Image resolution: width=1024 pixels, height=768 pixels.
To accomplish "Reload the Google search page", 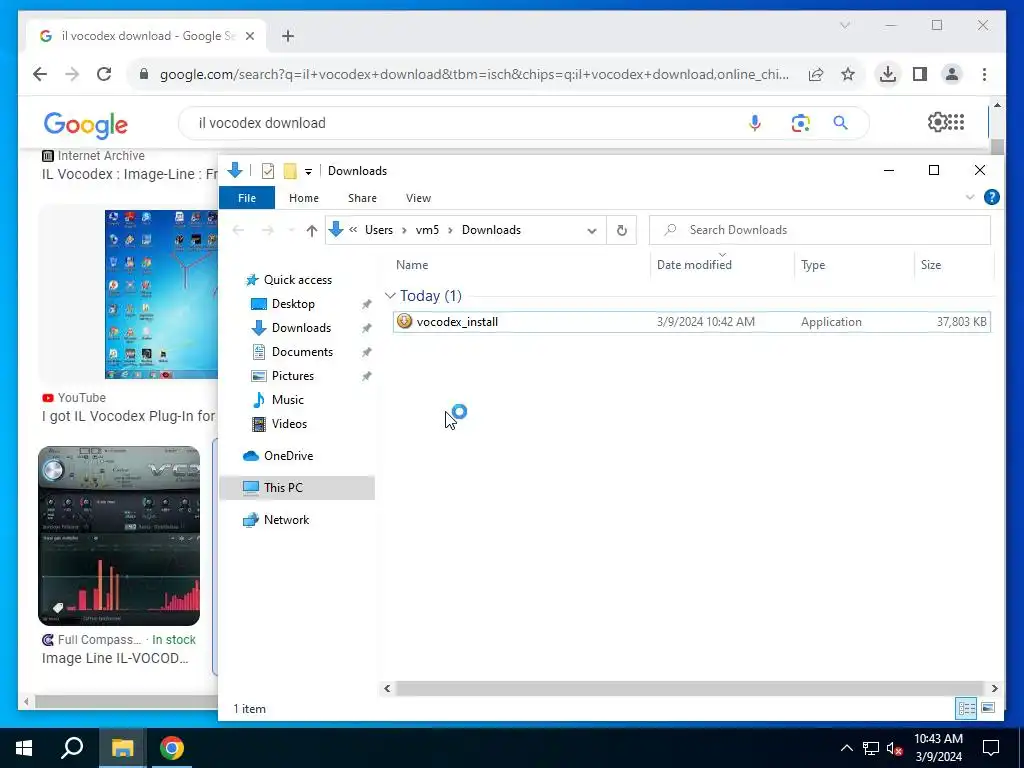I will pos(104,74).
